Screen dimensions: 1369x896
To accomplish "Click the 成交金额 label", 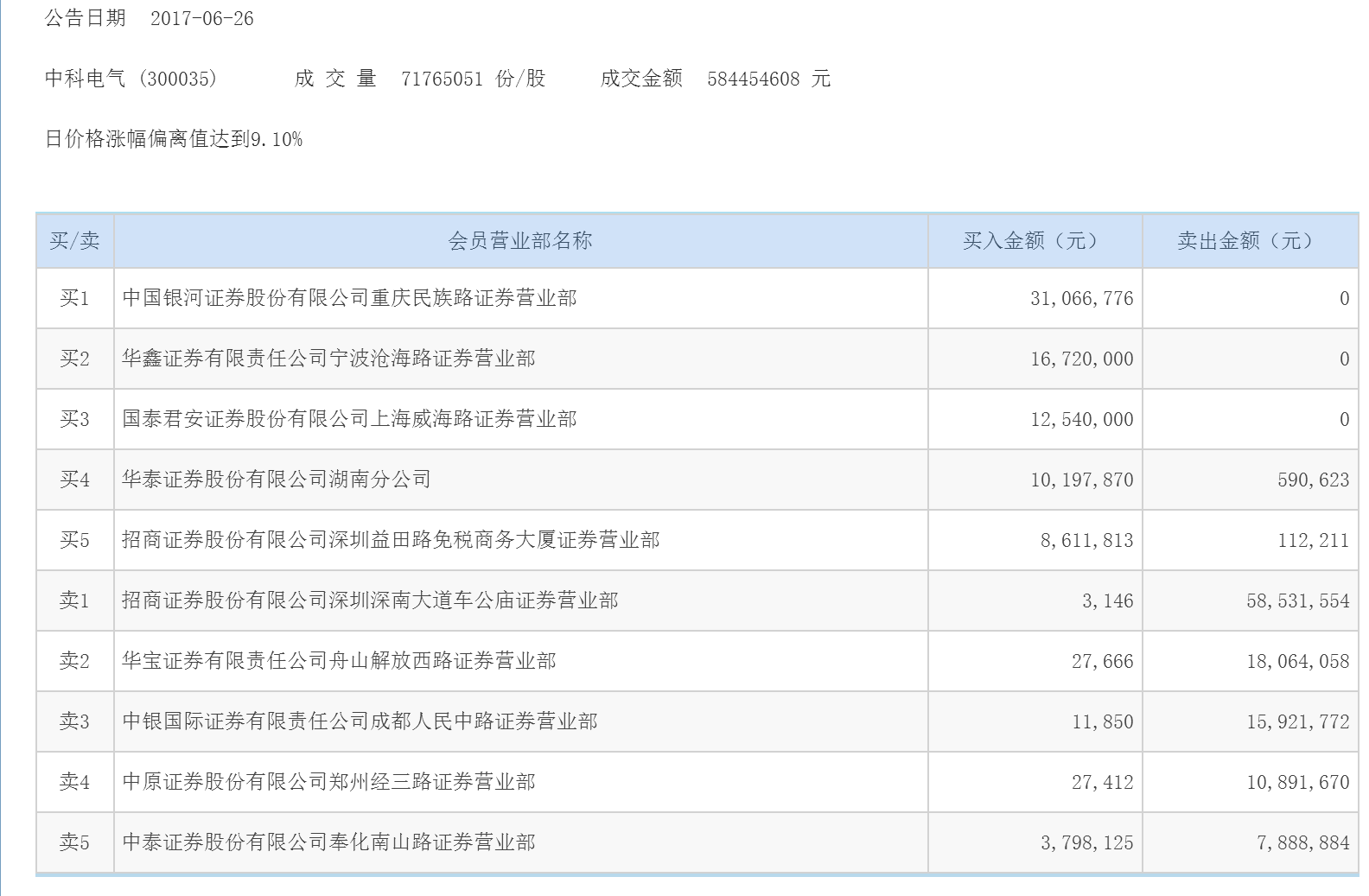I will (641, 79).
